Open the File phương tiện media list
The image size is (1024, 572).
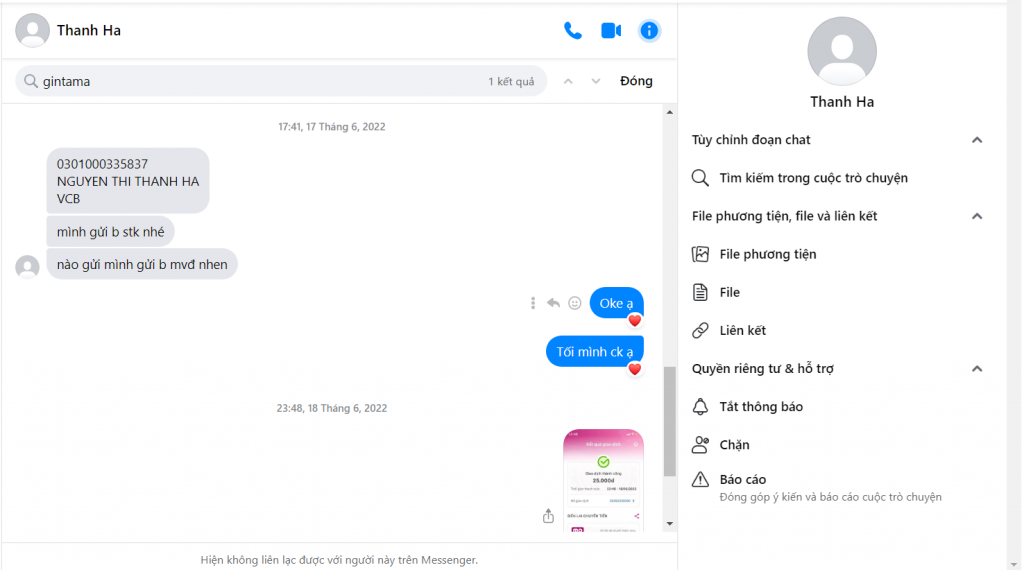(767, 254)
